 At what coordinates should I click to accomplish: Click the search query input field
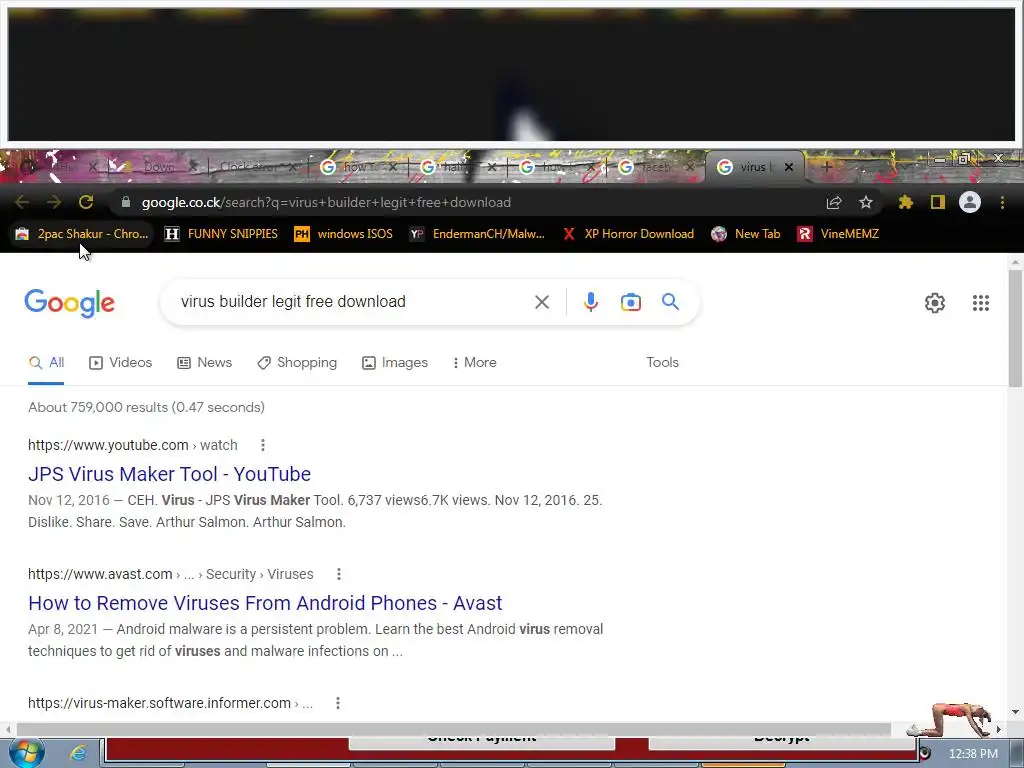[x=353, y=302]
